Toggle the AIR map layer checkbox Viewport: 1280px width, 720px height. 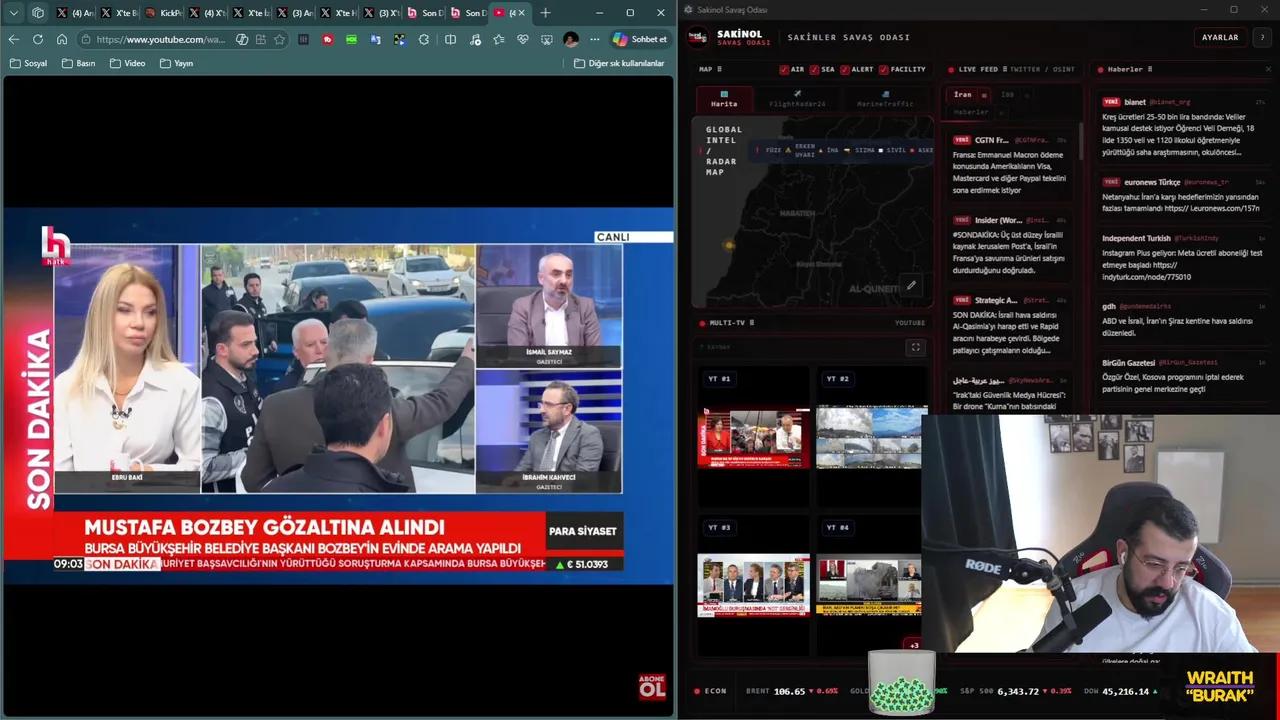tap(784, 70)
